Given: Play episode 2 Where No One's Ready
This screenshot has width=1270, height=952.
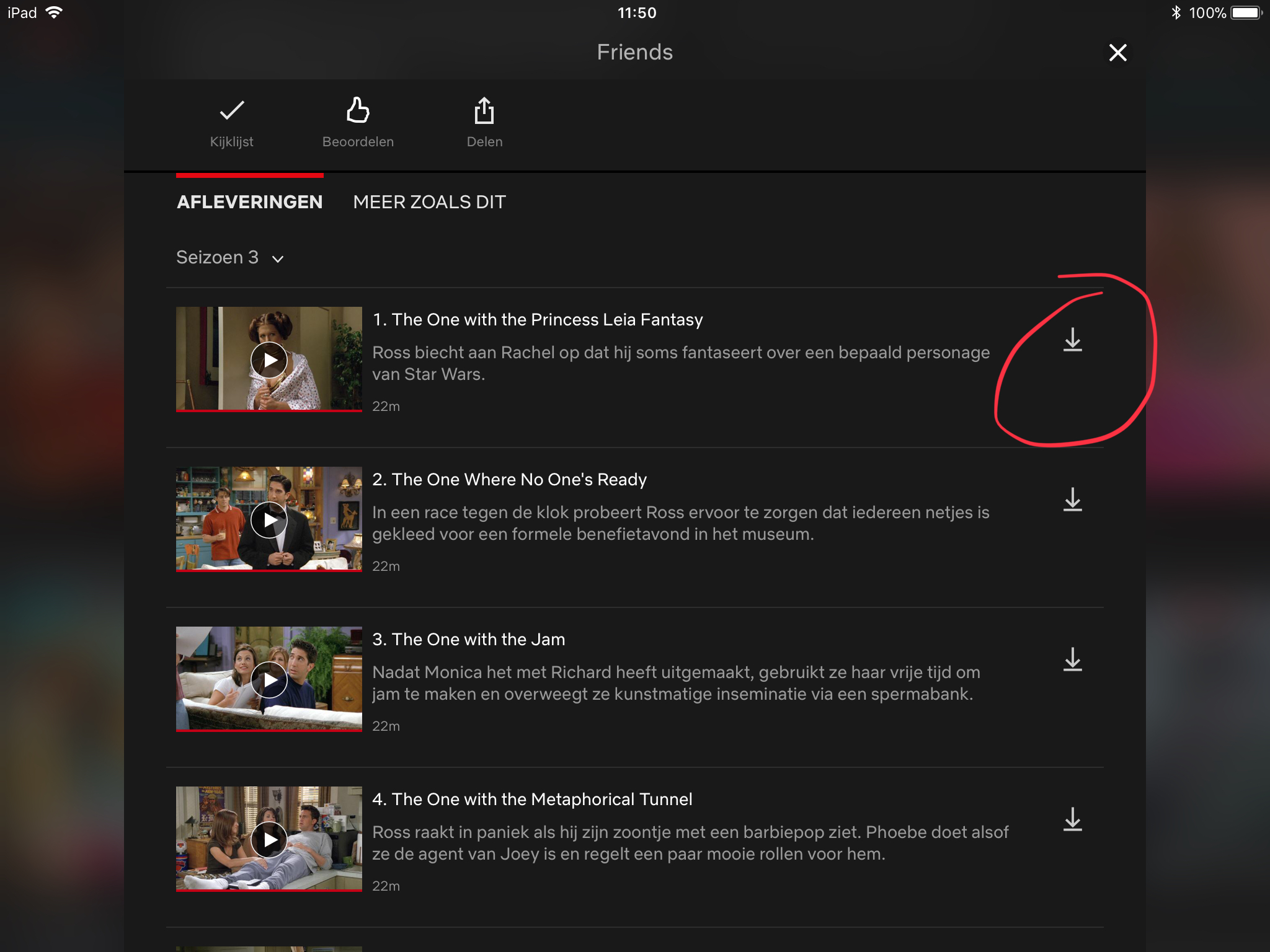Looking at the screenshot, I should click(x=269, y=519).
